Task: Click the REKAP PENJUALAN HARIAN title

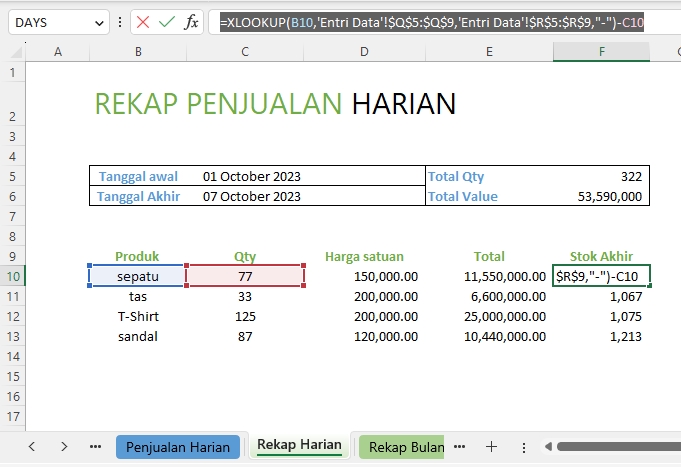Action: tap(275, 104)
